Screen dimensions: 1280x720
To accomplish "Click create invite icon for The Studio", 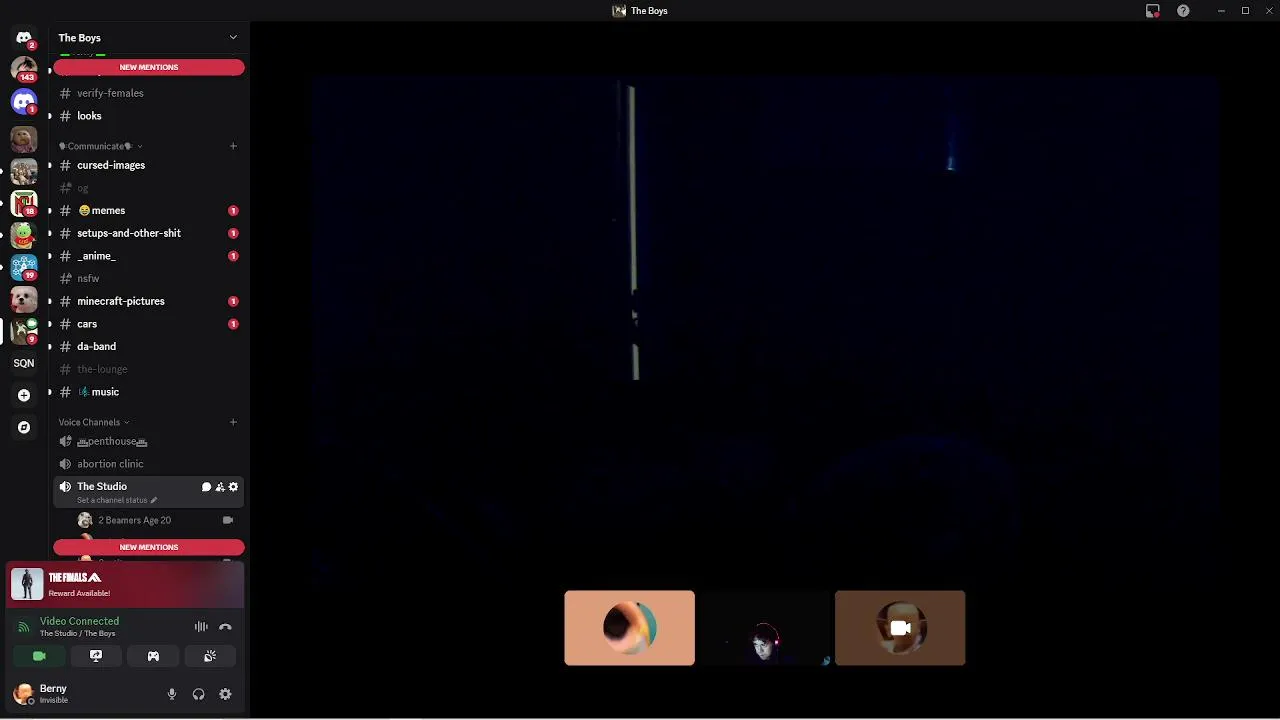I will [x=220, y=487].
